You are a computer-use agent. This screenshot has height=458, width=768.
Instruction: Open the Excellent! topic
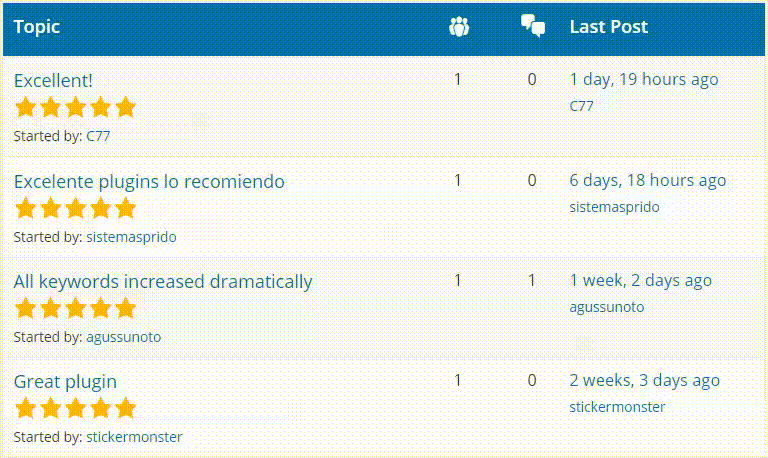tap(53, 81)
